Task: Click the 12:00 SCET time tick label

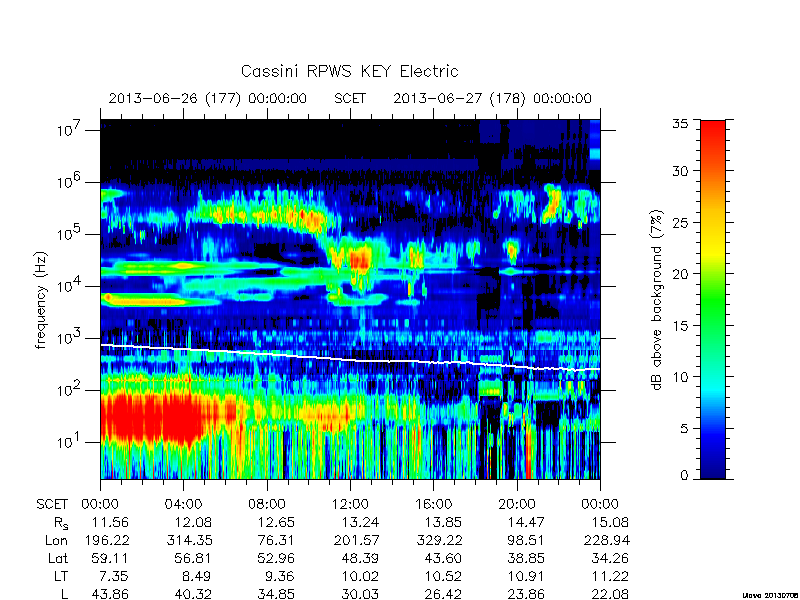Action: (x=350, y=504)
